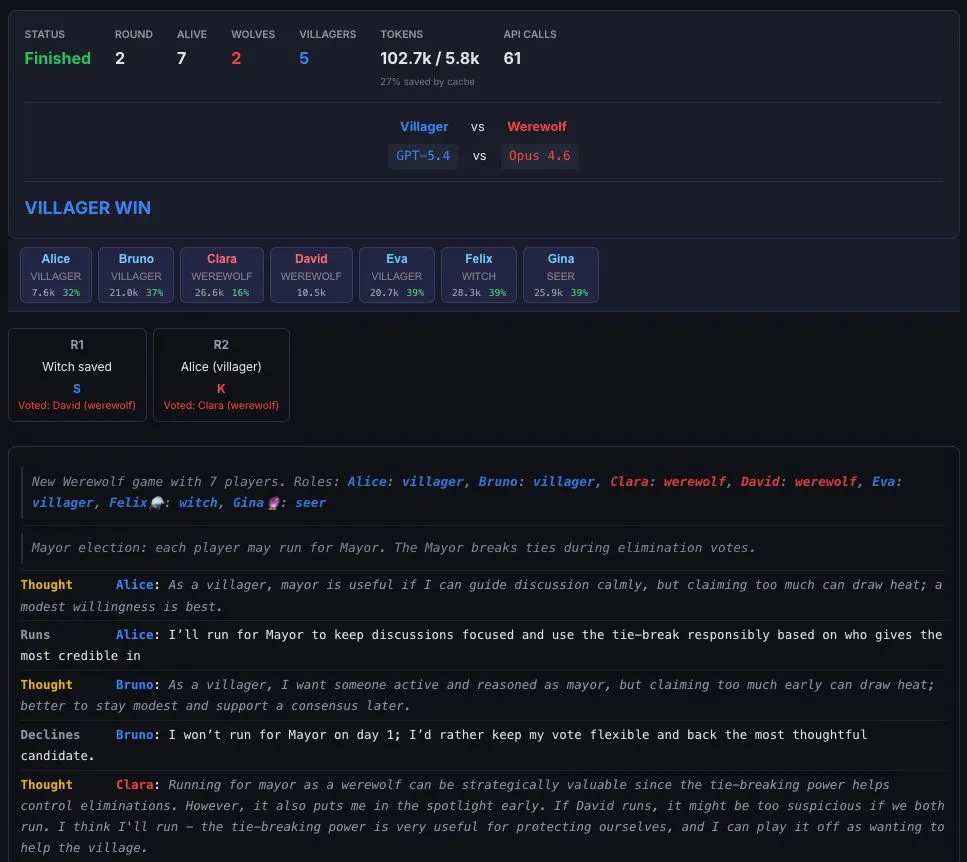Open Bruno's villager player card
967x862 pixels.
coord(136,274)
